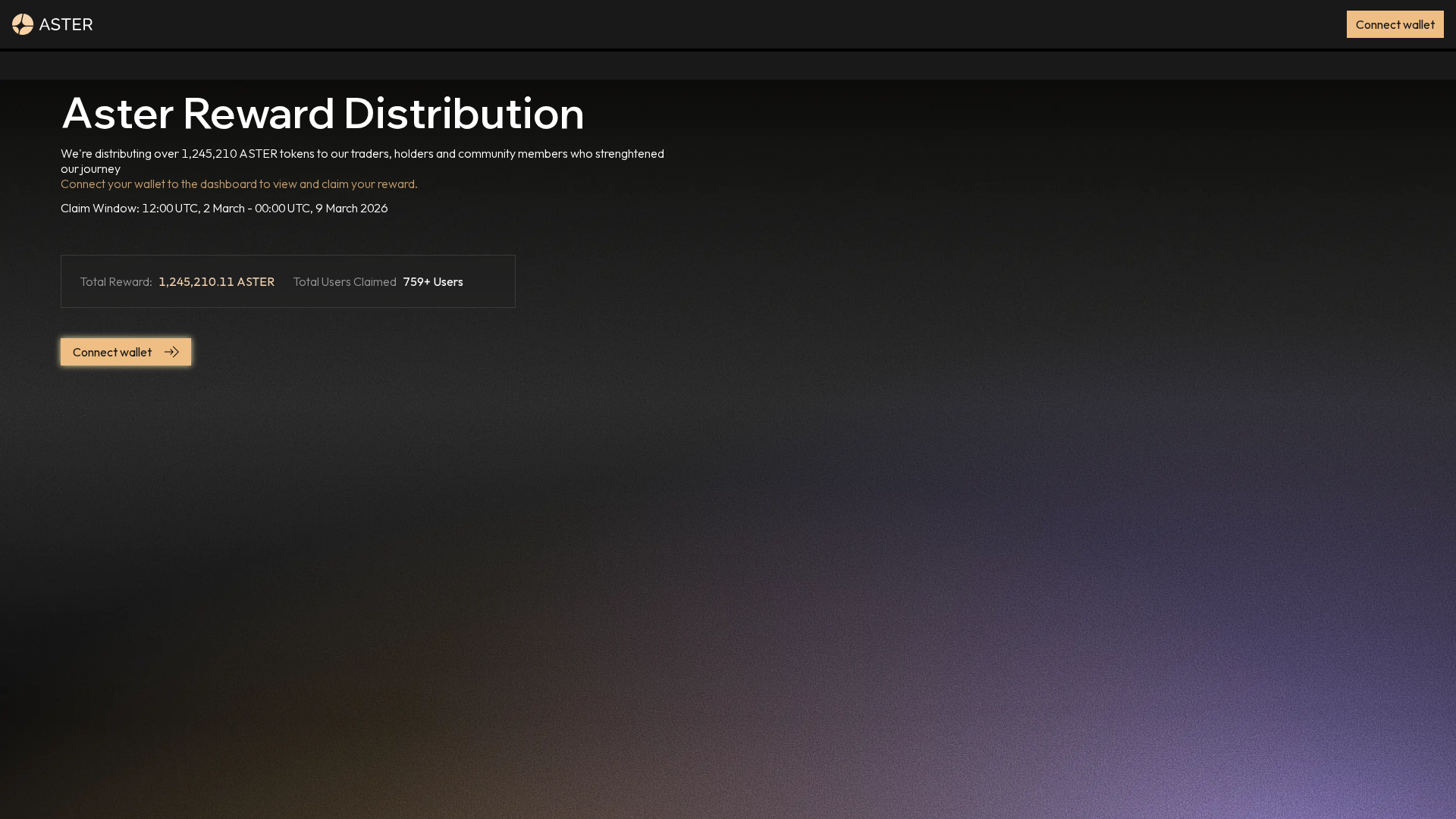Image resolution: width=1456 pixels, height=819 pixels.
Task: Click the 'Total Users Claimed' label
Action: pos(345,282)
